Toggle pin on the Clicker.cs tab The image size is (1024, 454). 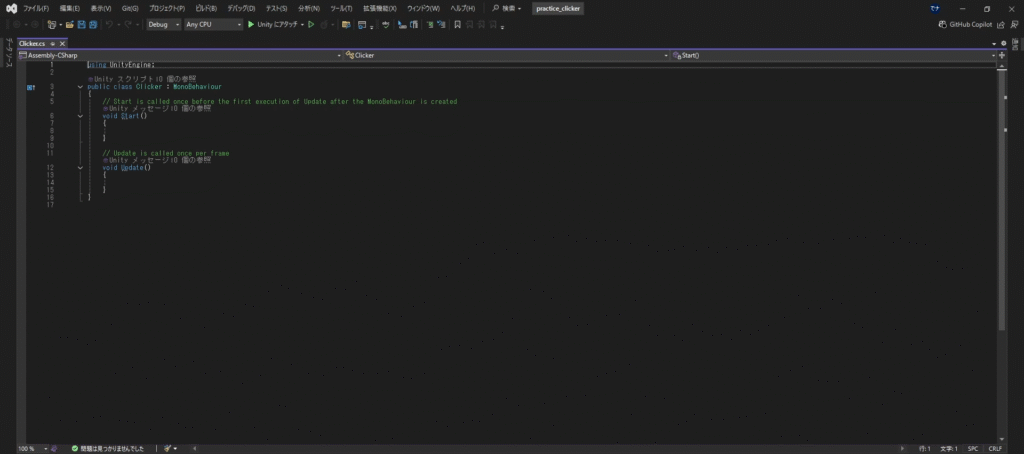tap(53, 43)
